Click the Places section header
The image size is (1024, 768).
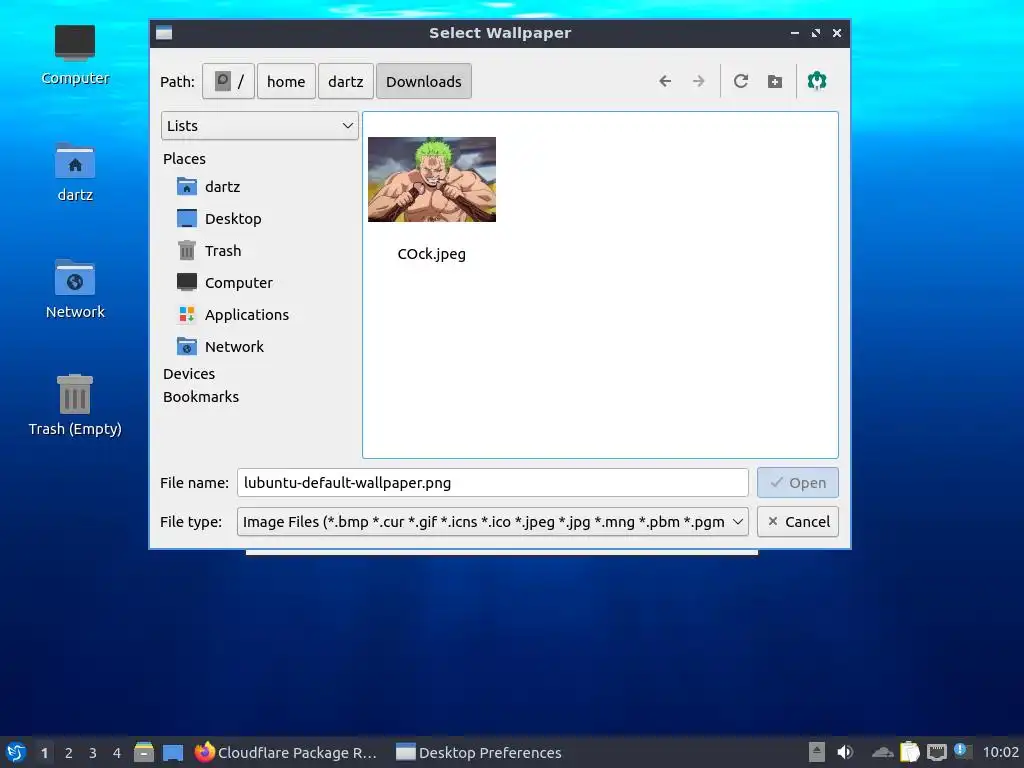click(184, 159)
